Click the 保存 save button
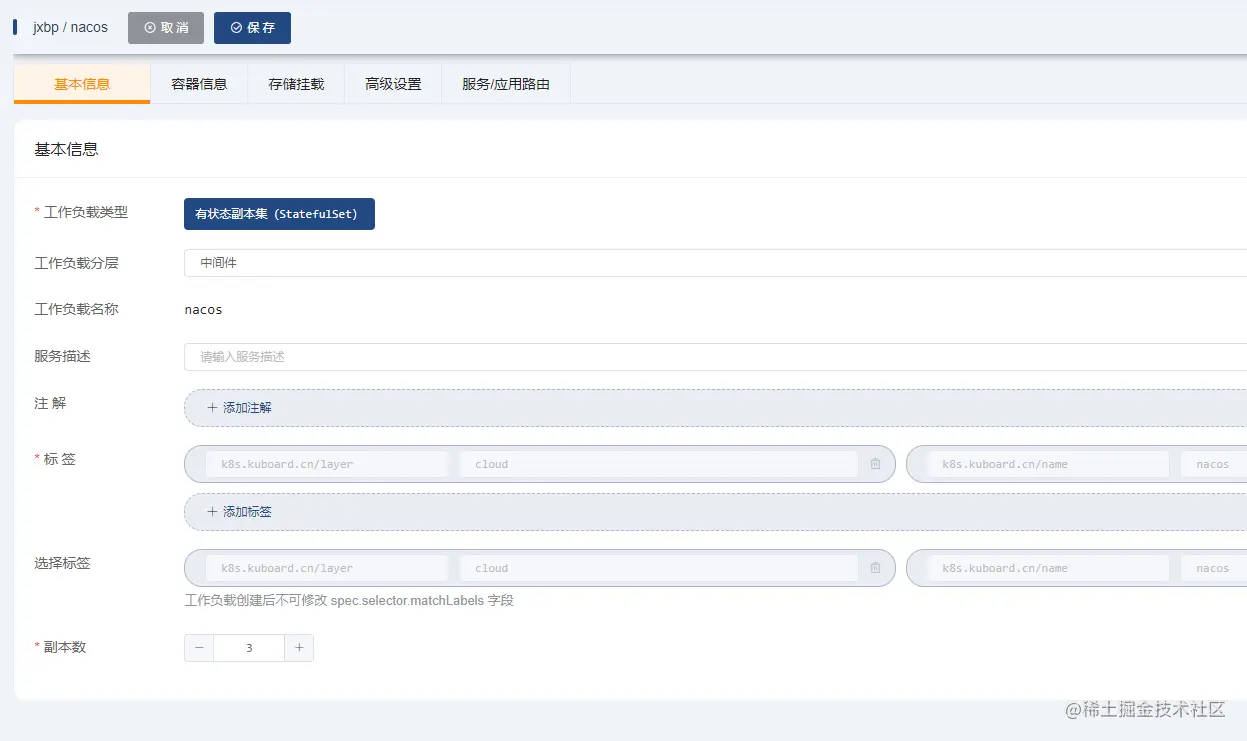 coord(252,28)
